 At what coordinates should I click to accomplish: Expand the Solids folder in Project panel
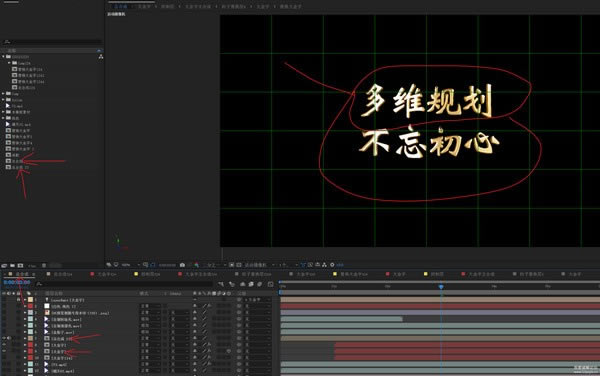pyautogui.click(x=3, y=99)
